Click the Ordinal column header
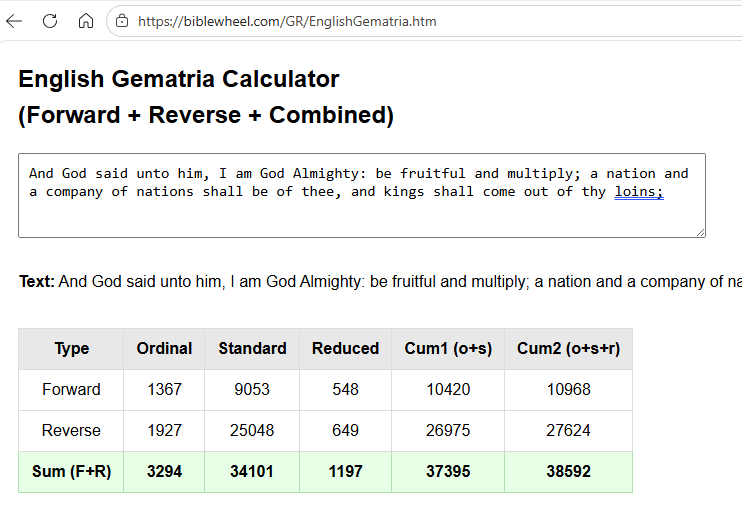This screenshot has height=520, width=742. [164, 349]
